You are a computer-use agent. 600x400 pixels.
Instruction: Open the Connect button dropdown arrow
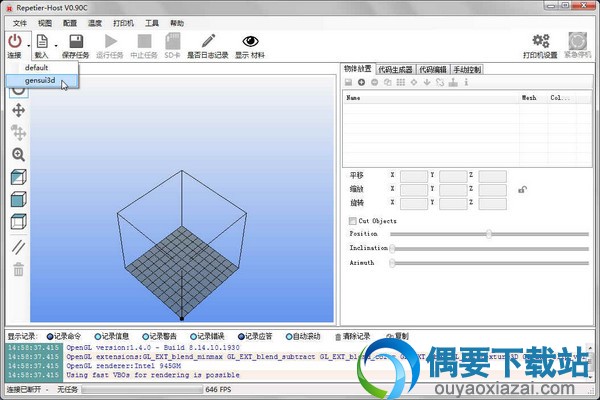click(28, 46)
